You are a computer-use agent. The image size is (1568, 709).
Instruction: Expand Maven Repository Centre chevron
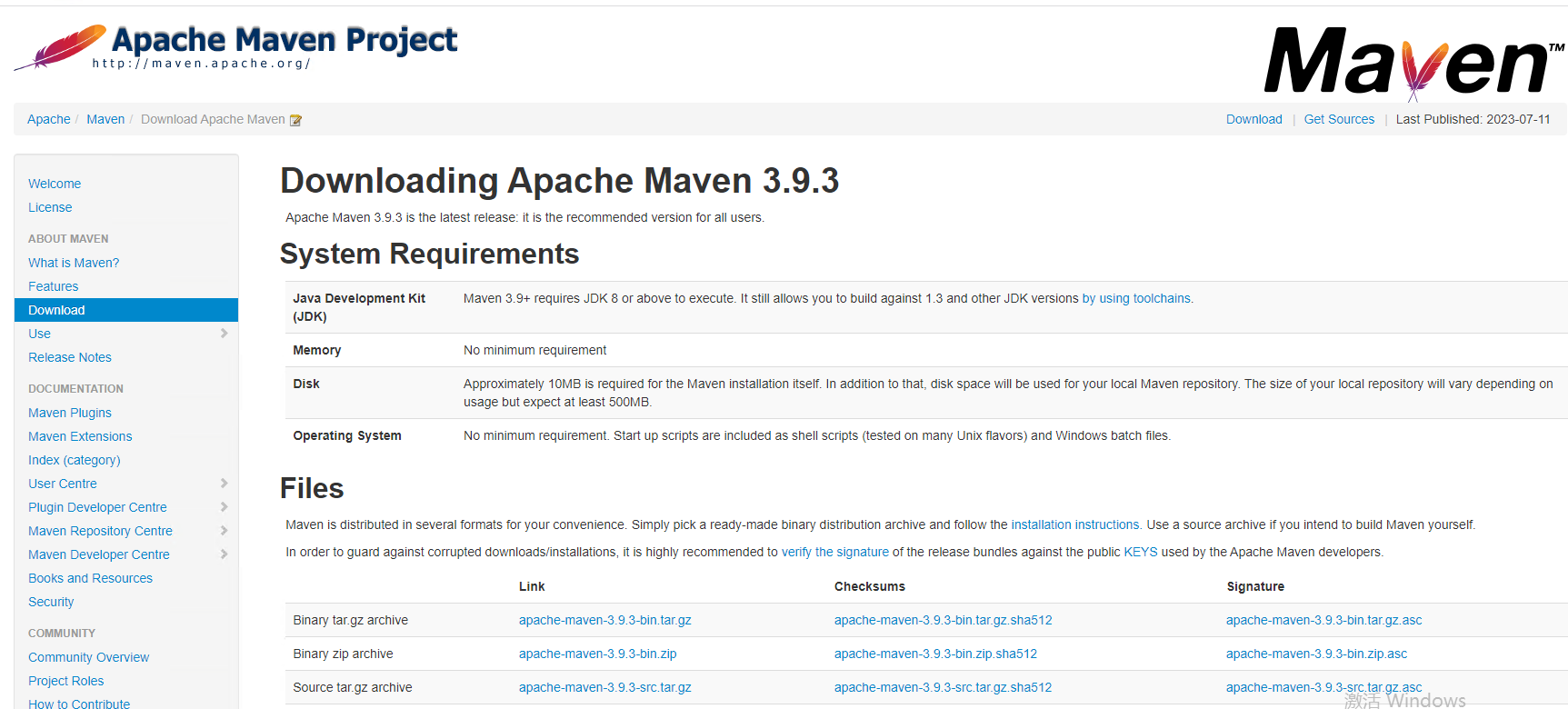[x=224, y=531]
